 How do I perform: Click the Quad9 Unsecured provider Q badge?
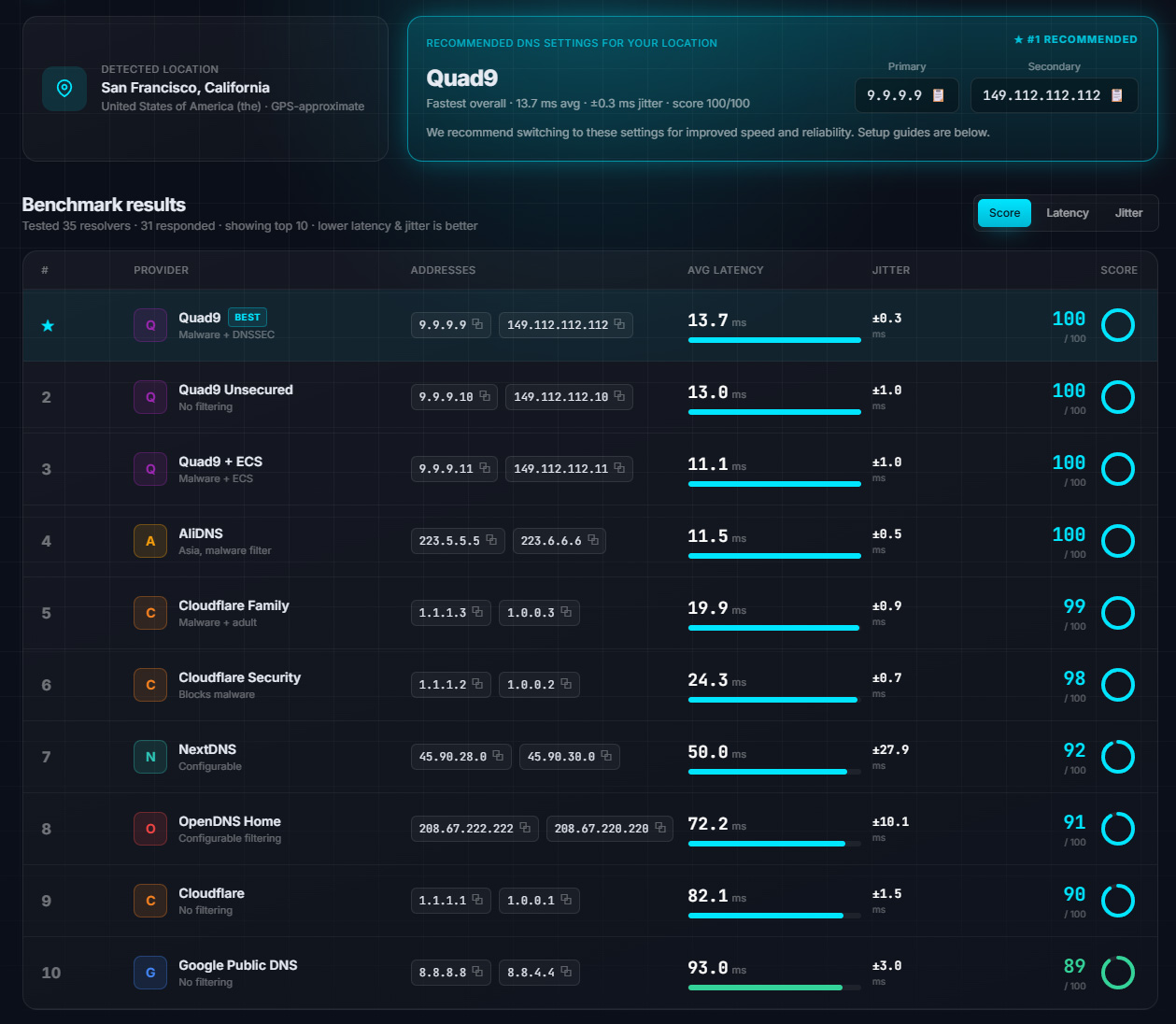[x=150, y=397]
